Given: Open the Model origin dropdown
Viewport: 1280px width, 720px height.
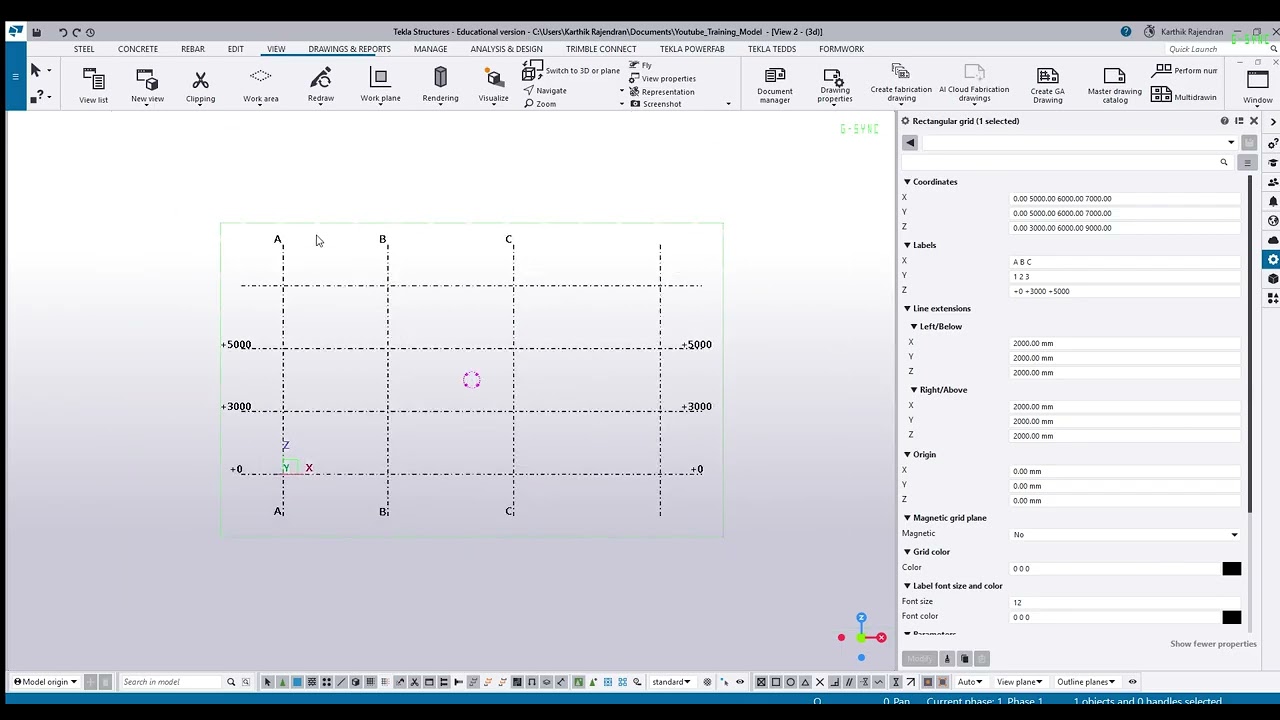Looking at the screenshot, I should point(45,682).
